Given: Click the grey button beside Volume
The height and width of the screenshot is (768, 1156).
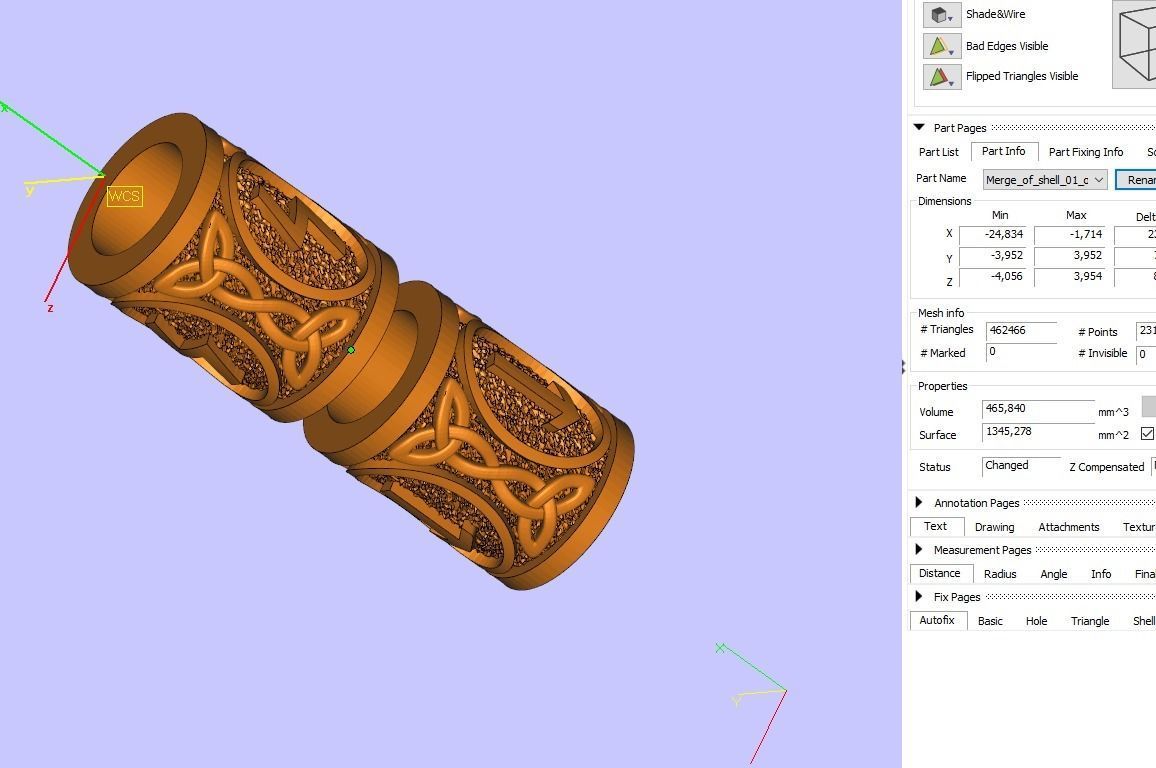Looking at the screenshot, I should point(1149,406).
